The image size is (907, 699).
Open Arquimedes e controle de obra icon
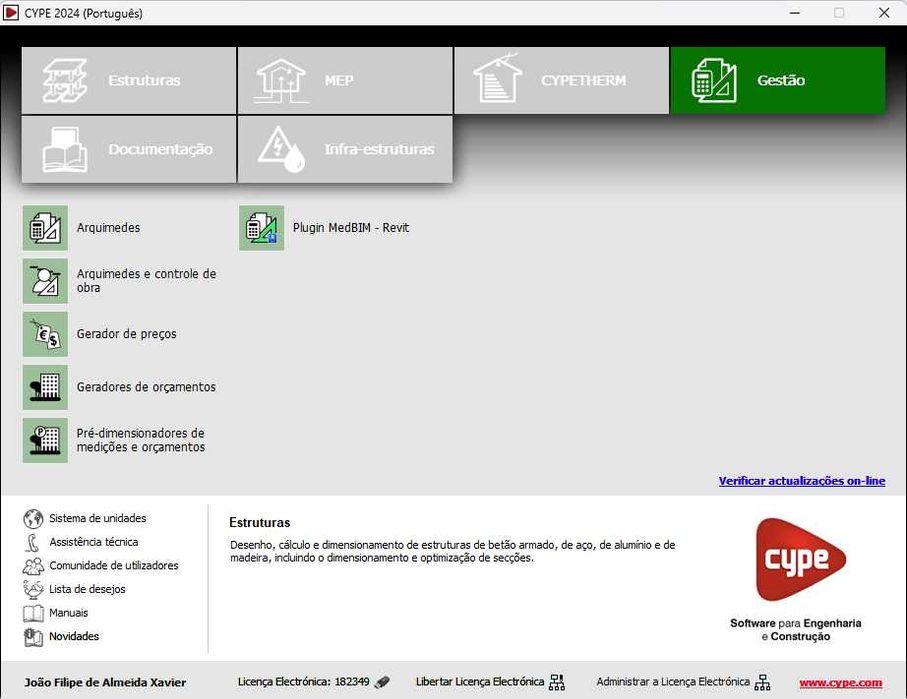coord(45,281)
